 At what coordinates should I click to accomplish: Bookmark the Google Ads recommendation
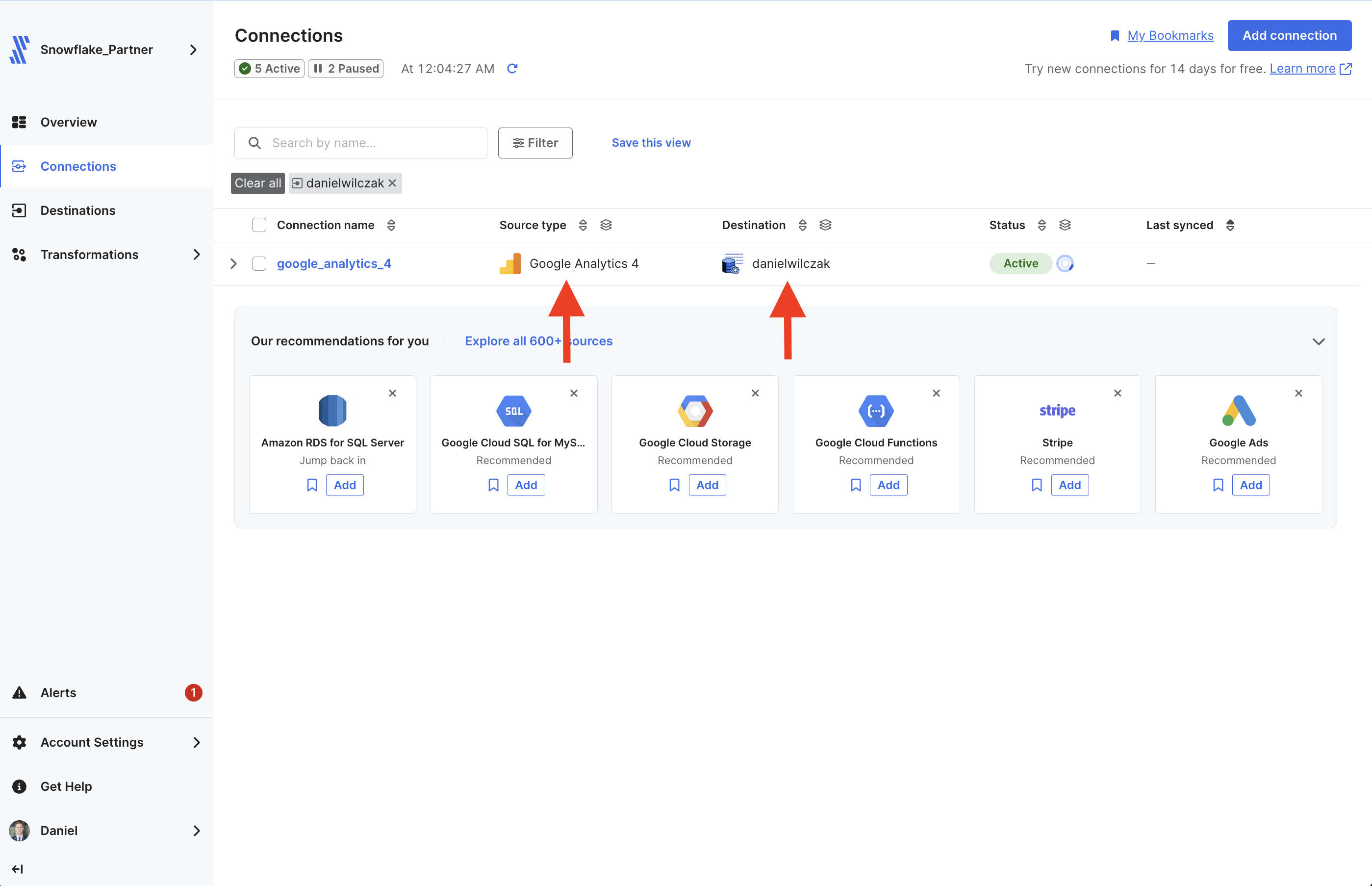pyautogui.click(x=1218, y=485)
